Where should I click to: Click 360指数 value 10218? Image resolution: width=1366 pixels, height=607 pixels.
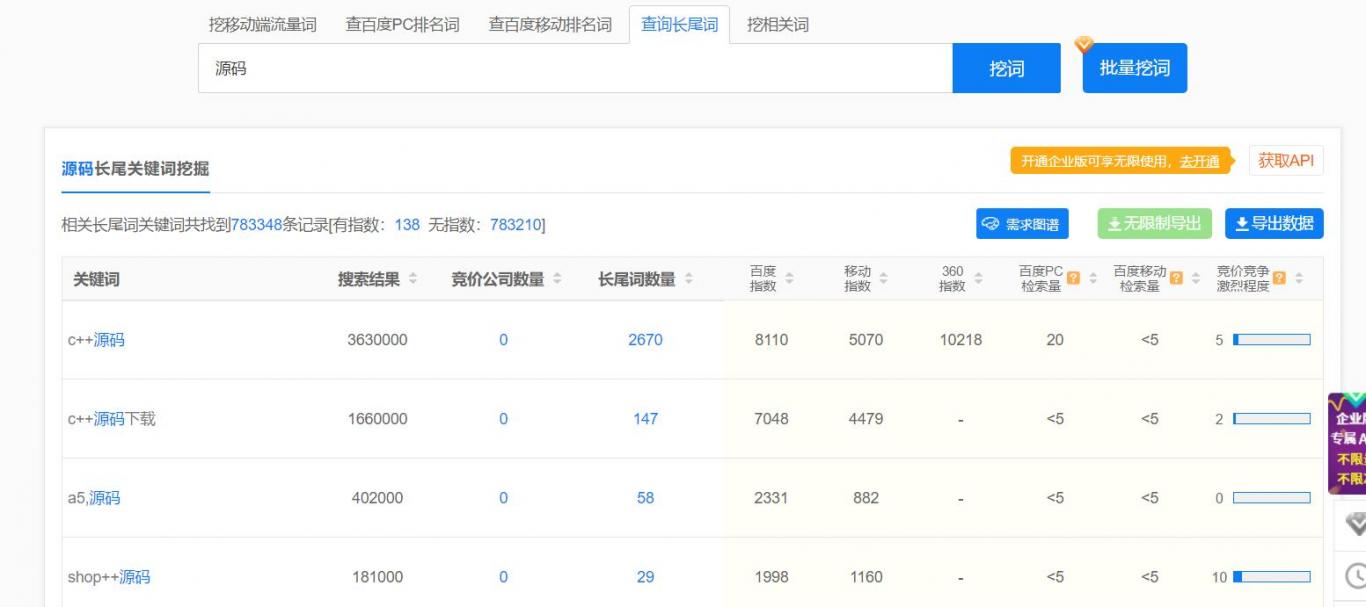[x=961, y=340]
